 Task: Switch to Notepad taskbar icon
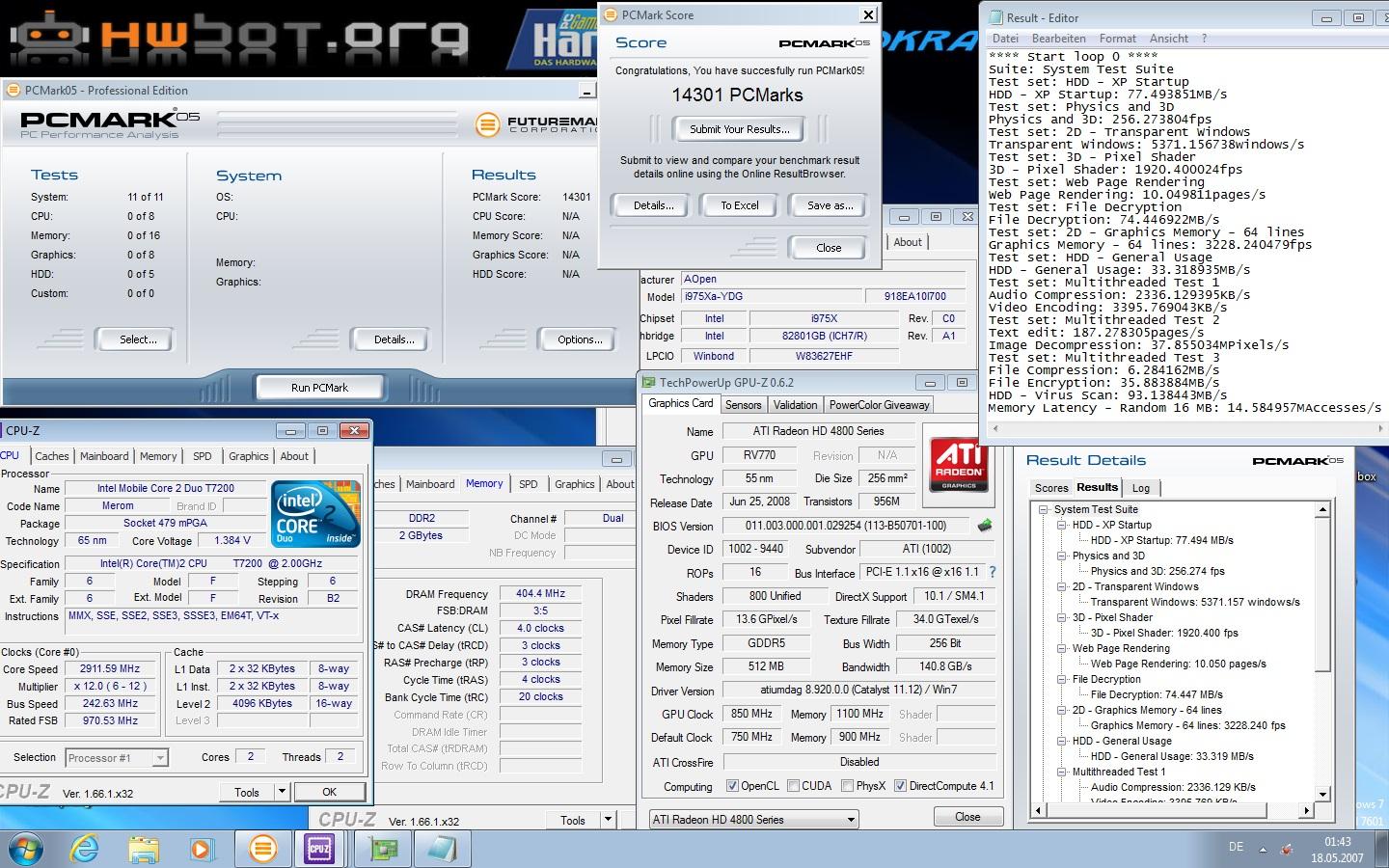click(443, 849)
